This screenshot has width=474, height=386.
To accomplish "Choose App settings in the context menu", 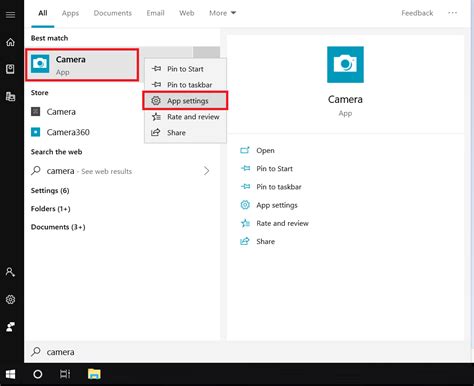I will [185, 101].
